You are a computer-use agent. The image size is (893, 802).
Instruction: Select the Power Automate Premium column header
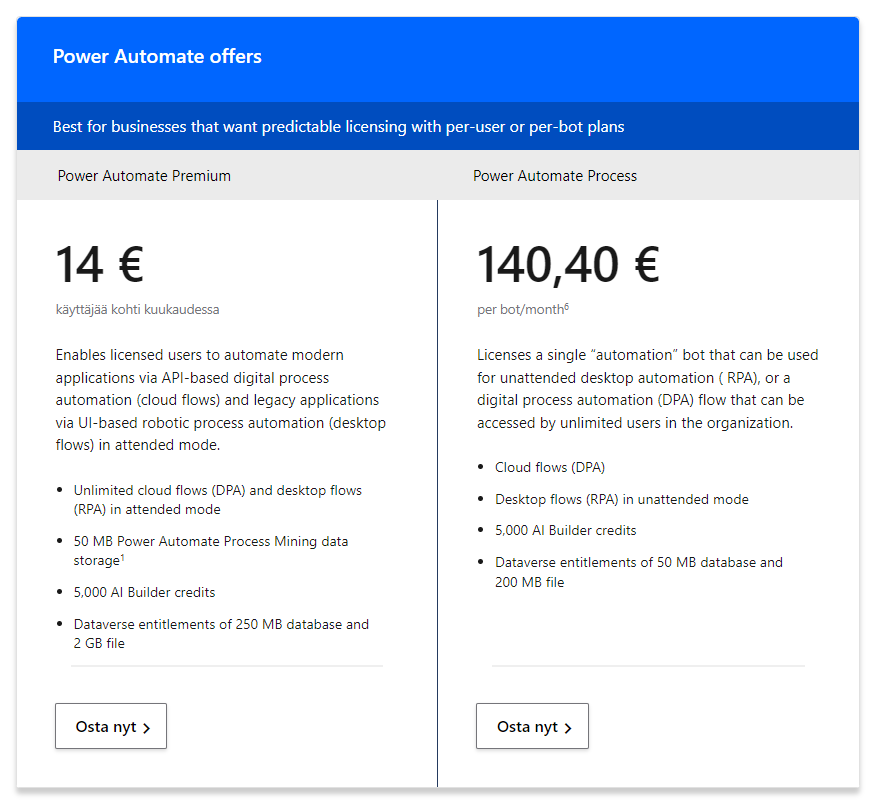point(144,176)
